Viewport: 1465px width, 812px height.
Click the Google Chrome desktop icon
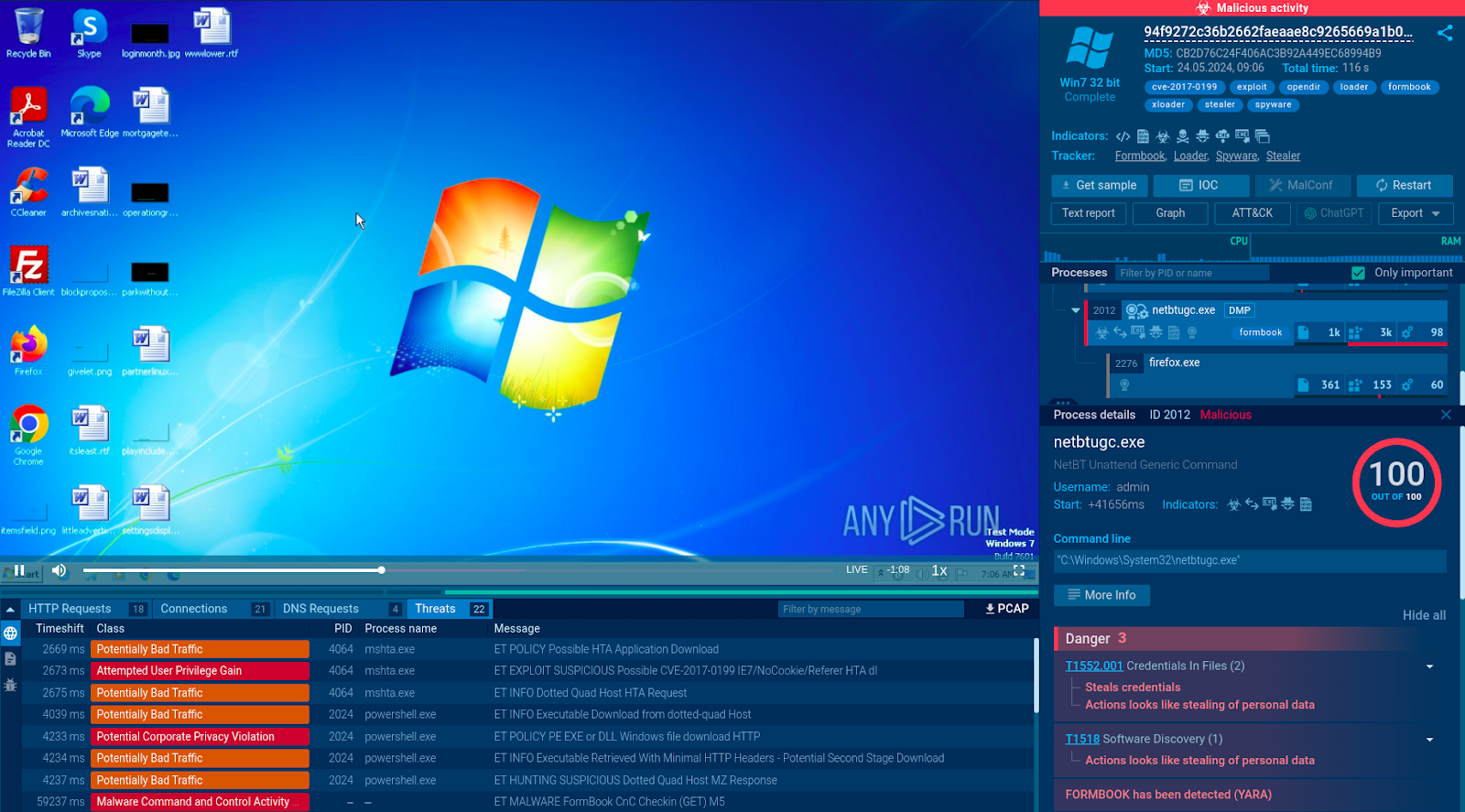[x=28, y=435]
